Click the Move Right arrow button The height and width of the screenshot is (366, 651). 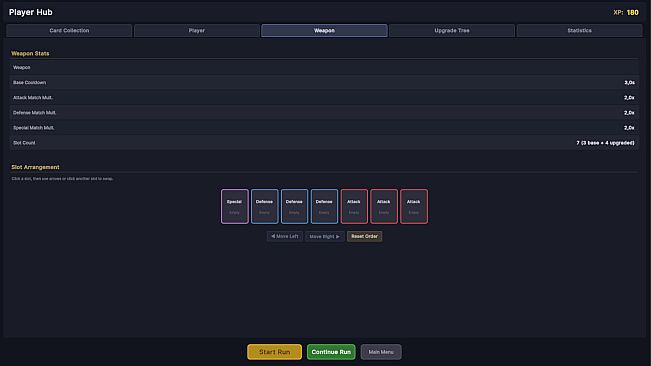click(x=325, y=236)
